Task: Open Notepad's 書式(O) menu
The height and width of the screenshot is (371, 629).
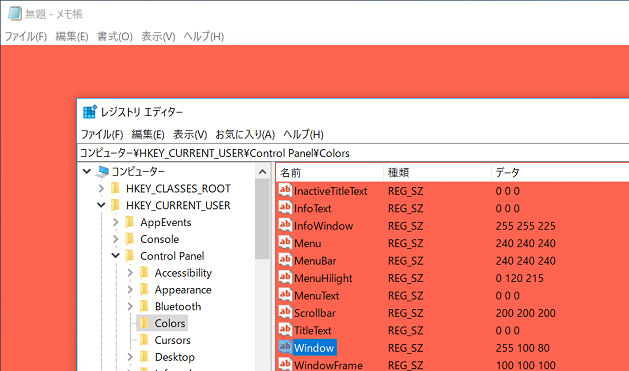Action: point(115,36)
